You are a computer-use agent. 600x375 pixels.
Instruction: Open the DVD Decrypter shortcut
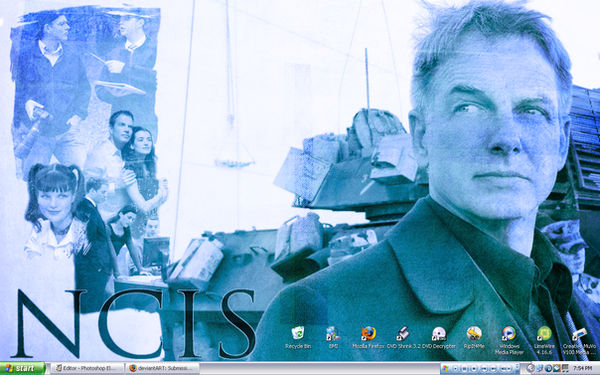pyautogui.click(x=439, y=337)
